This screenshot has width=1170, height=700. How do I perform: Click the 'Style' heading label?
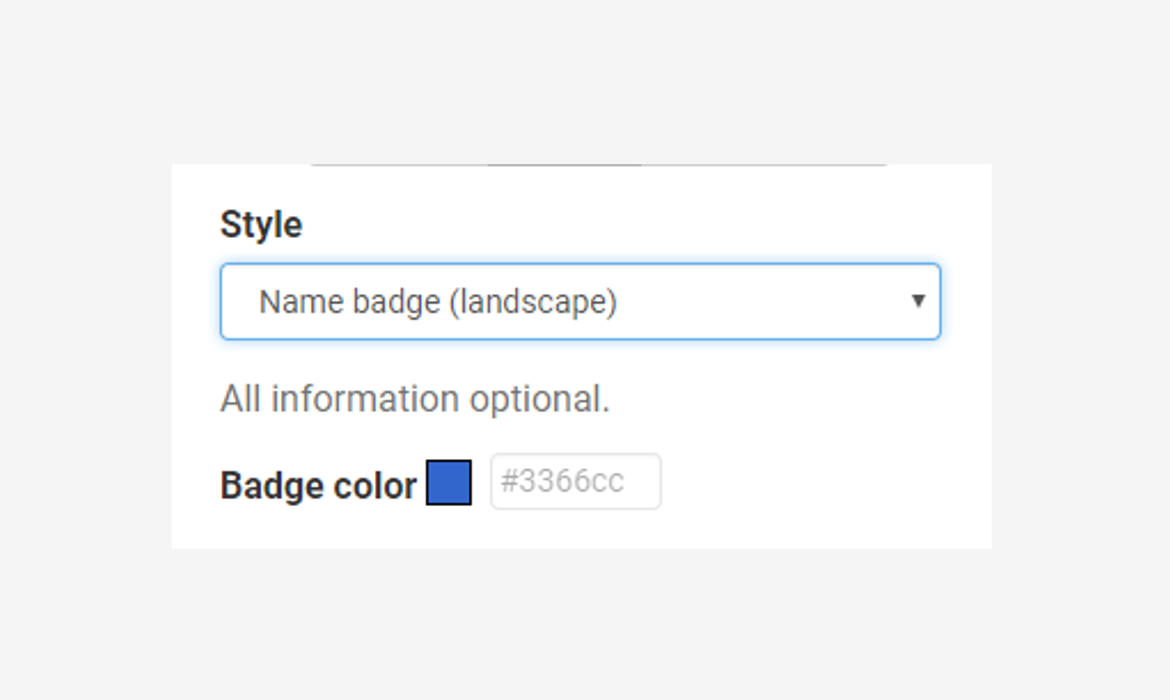(261, 225)
